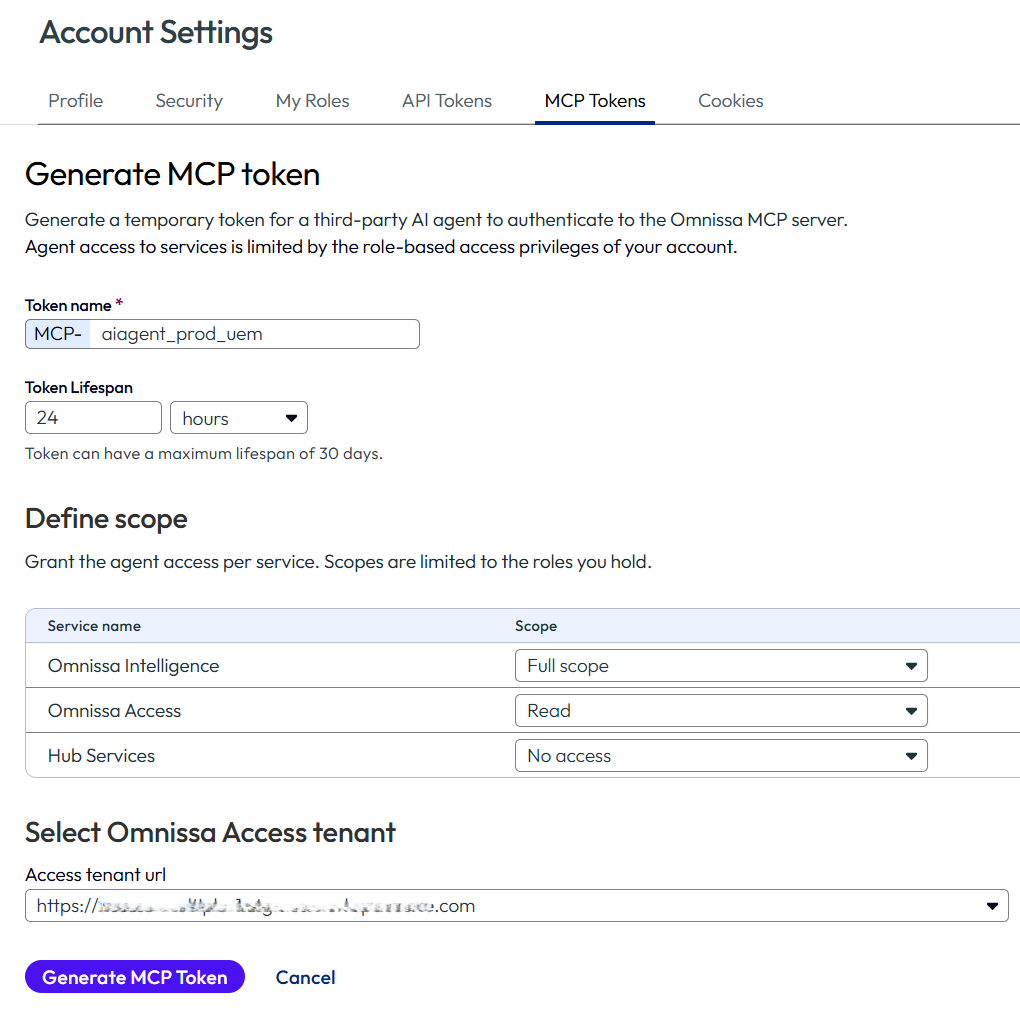Click the Generate MCP token heading
The height and width of the screenshot is (1022, 1020).
click(172, 175)
